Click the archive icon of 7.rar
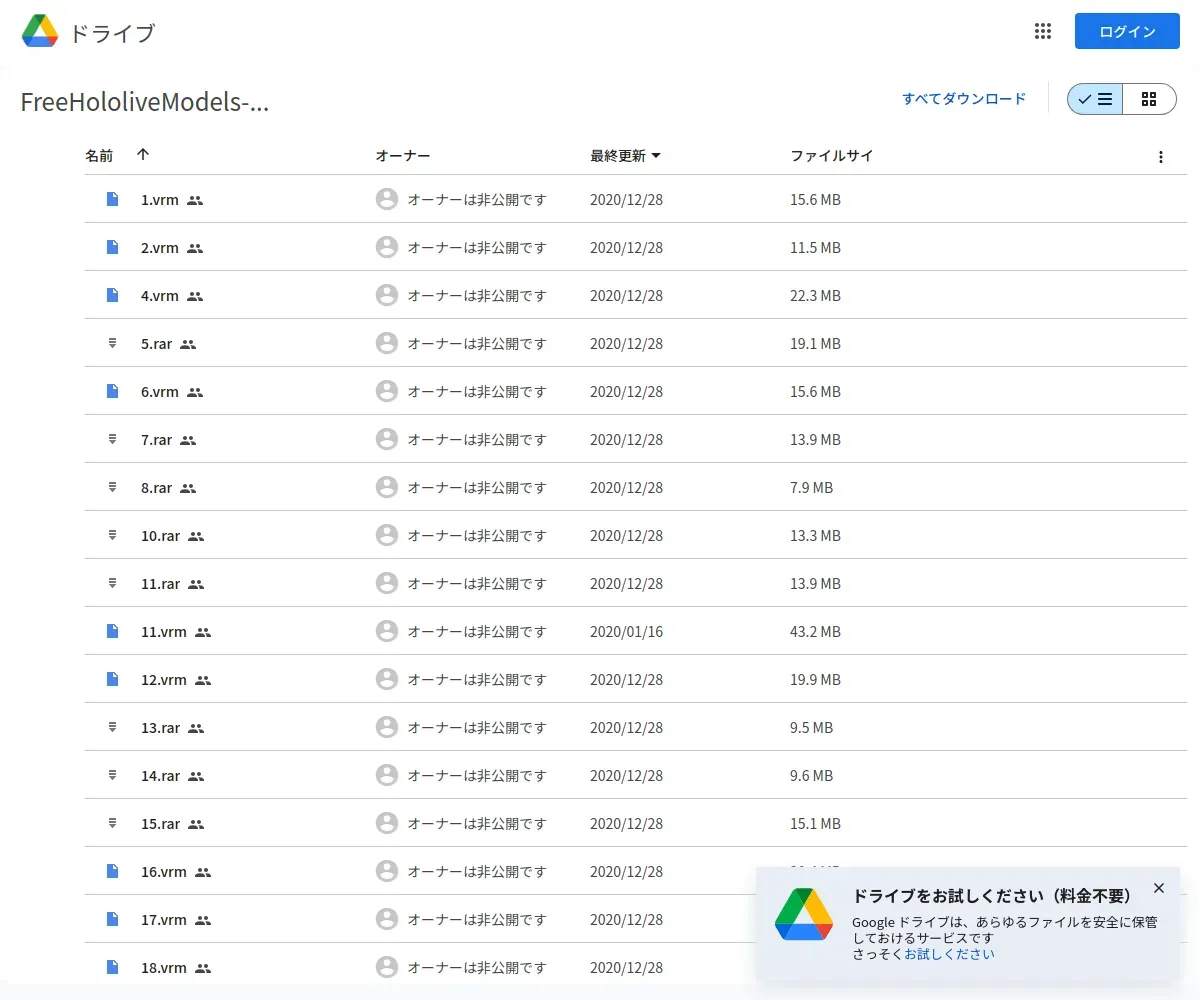The width and height of the screenshot is (1200, 1000). tap(113, 439)
